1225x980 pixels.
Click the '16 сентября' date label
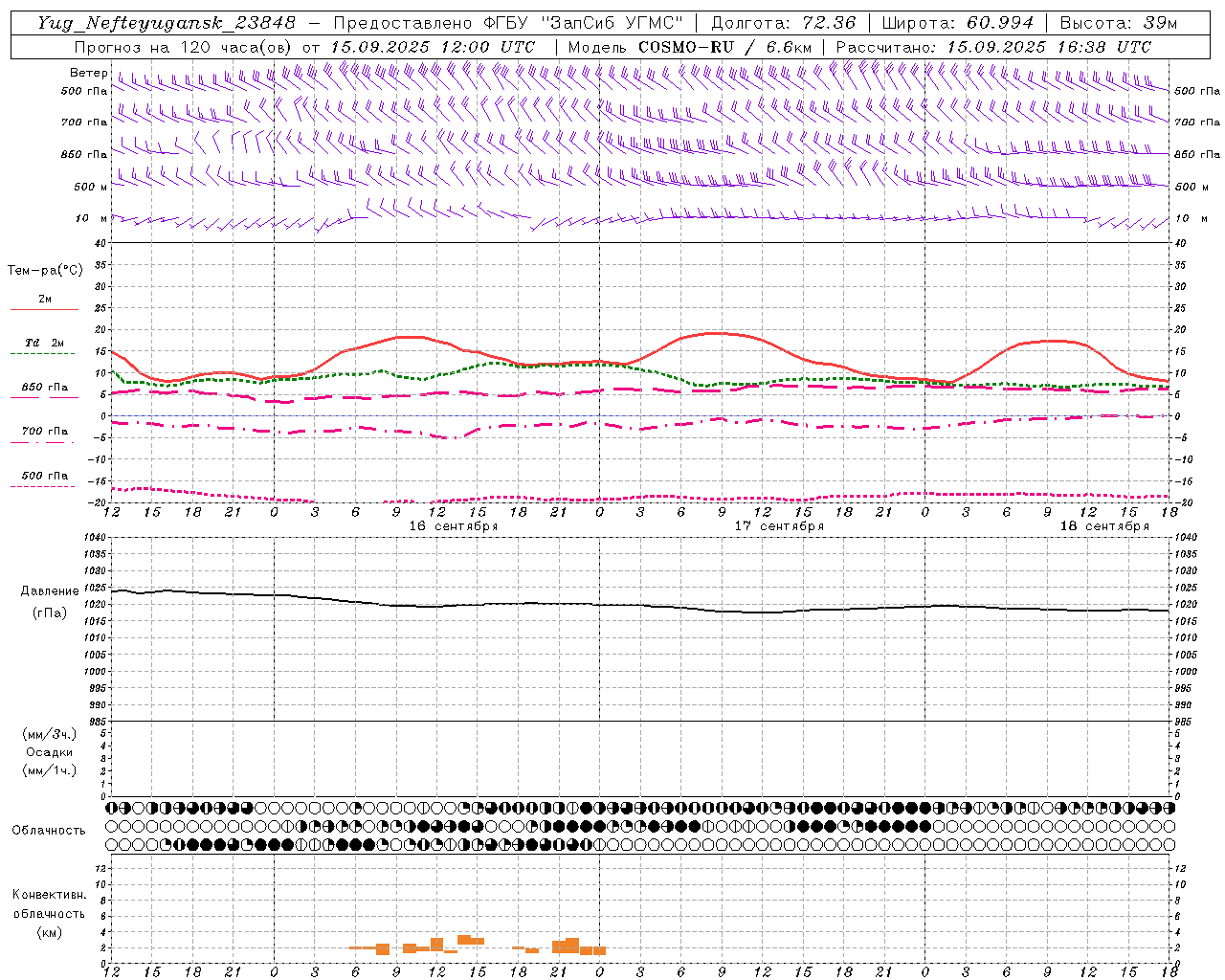point(453,526)
